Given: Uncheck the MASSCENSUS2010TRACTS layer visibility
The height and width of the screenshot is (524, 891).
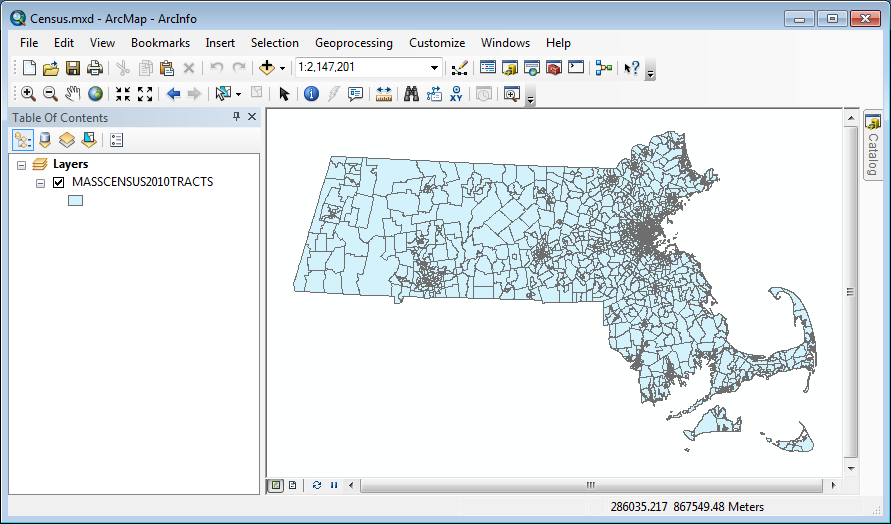Looking at the screenshot, I should (58, 183).
